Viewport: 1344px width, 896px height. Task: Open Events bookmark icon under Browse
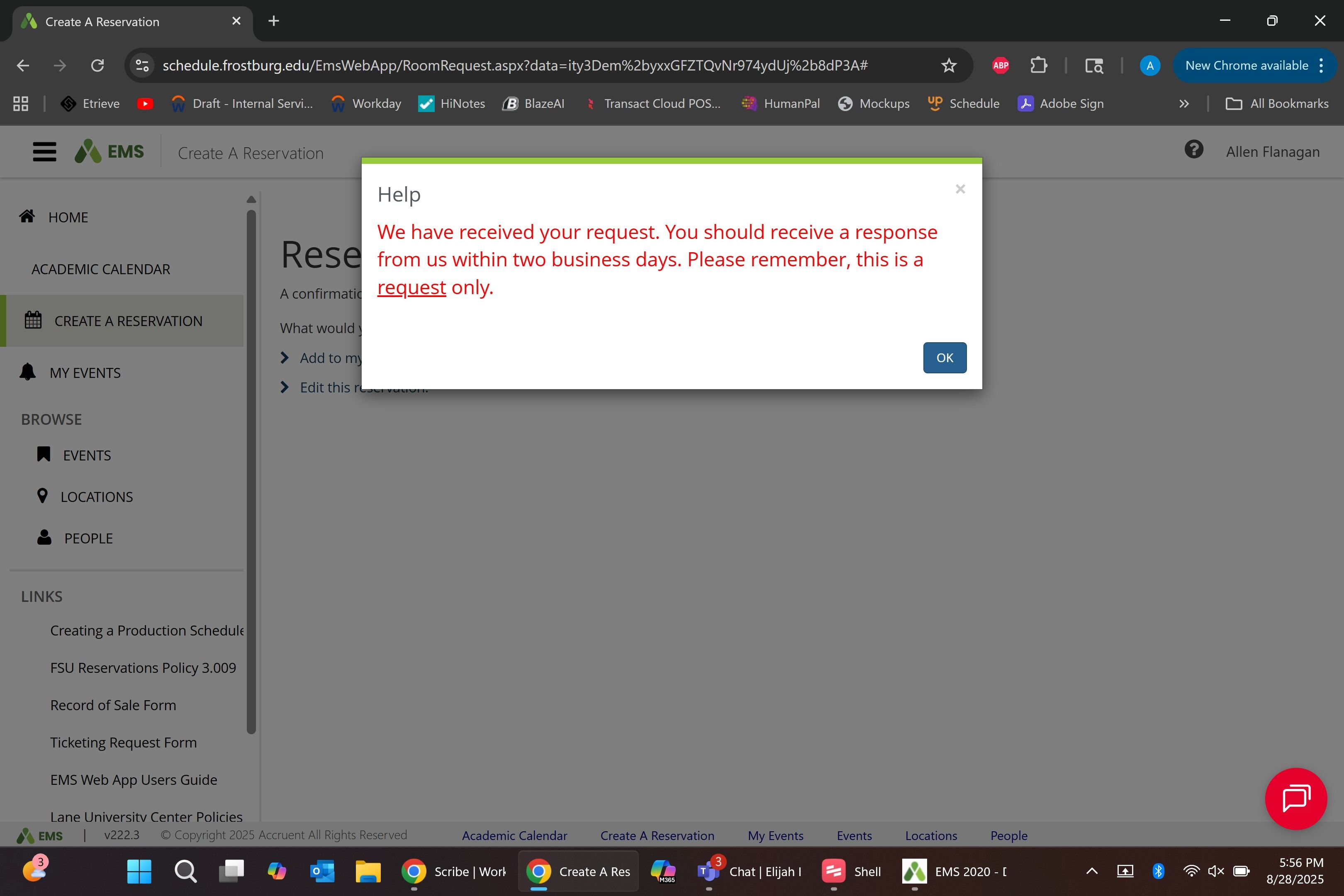click(44, 455)
